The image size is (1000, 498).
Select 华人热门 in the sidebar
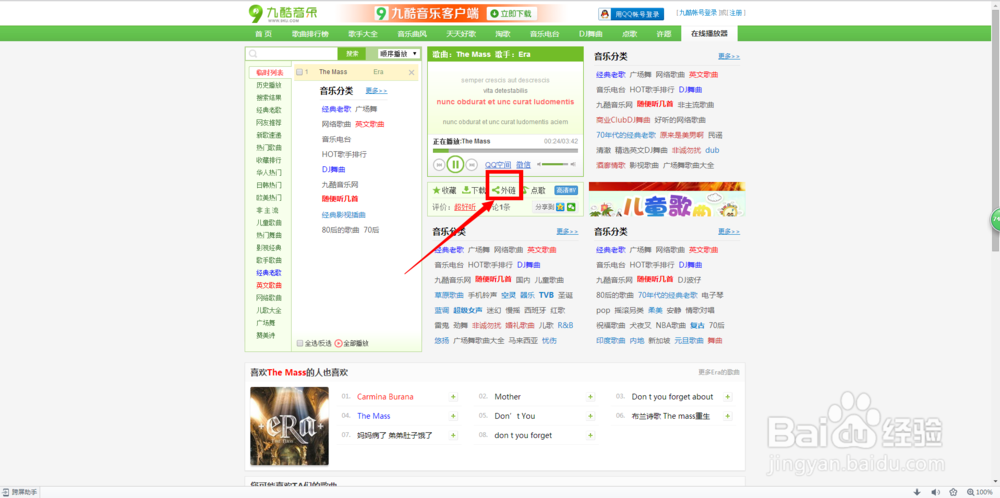click(x=268, y=173)
